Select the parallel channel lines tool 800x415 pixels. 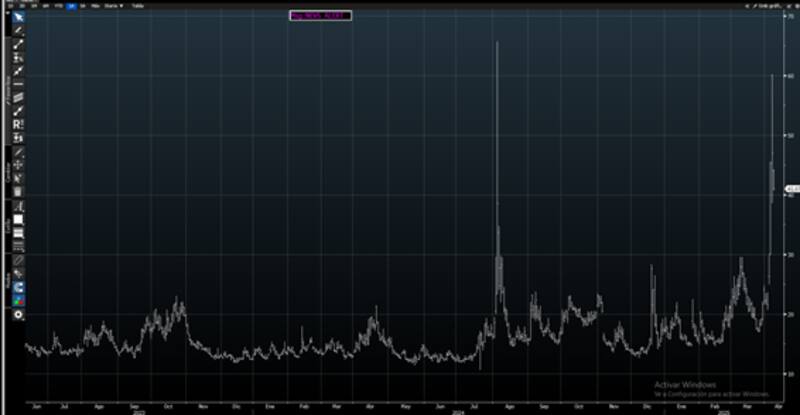18,97
